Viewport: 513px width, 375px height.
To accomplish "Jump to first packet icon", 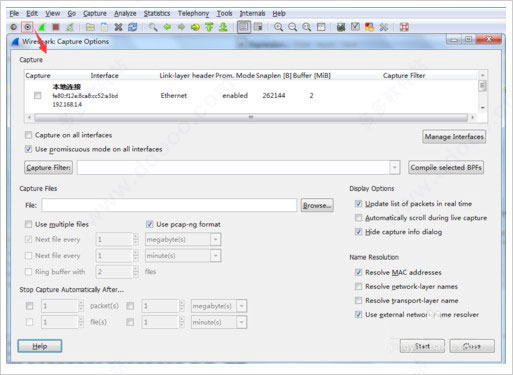I will coord(209,27).
